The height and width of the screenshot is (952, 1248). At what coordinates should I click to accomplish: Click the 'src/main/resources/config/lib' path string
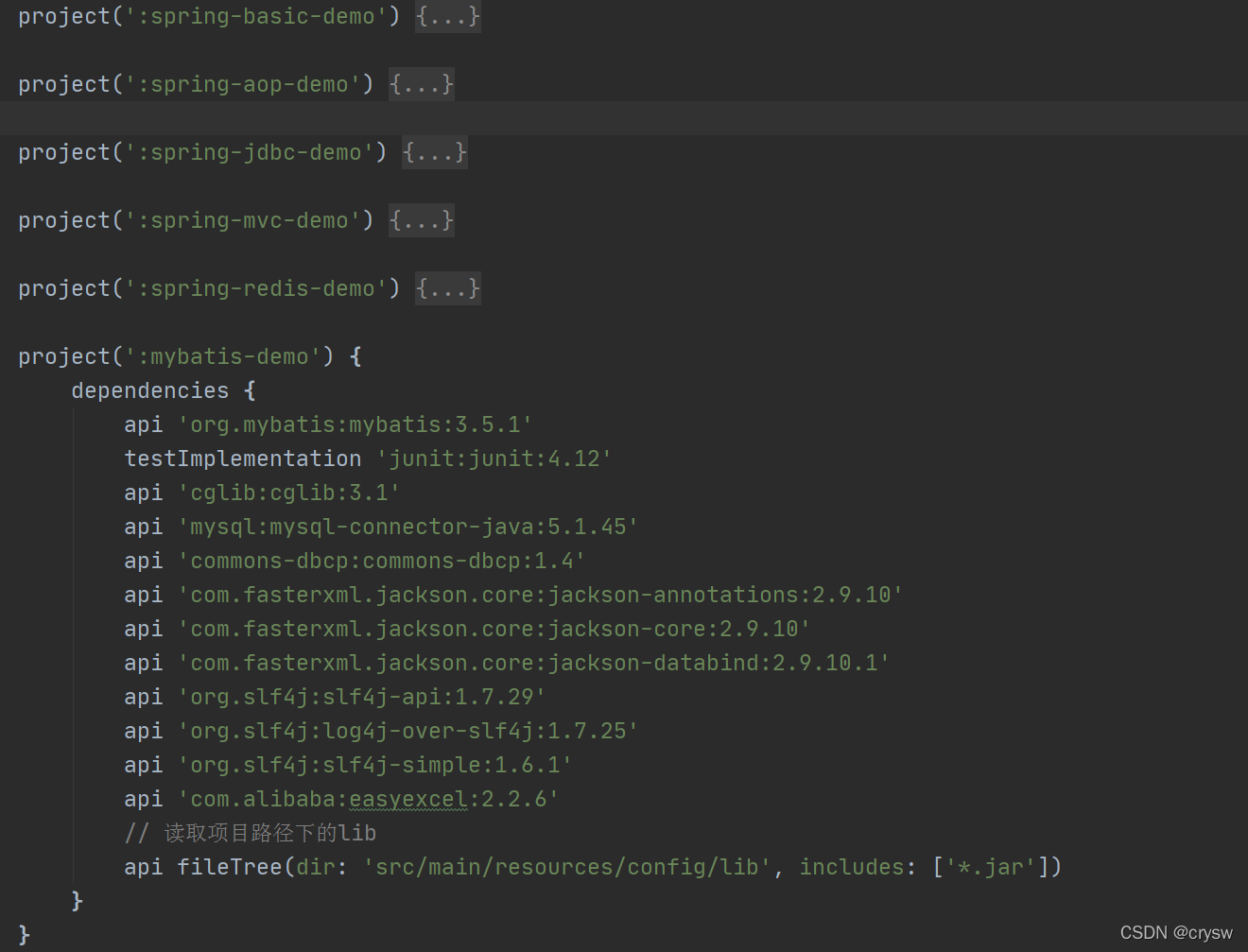coord(567,867)
